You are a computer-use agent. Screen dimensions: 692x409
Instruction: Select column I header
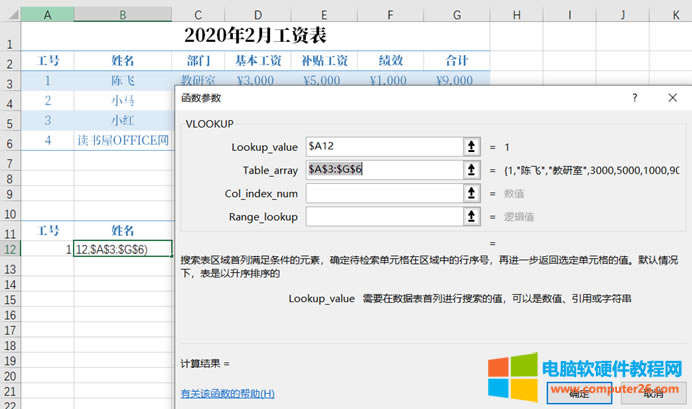[x=569, y=15]
